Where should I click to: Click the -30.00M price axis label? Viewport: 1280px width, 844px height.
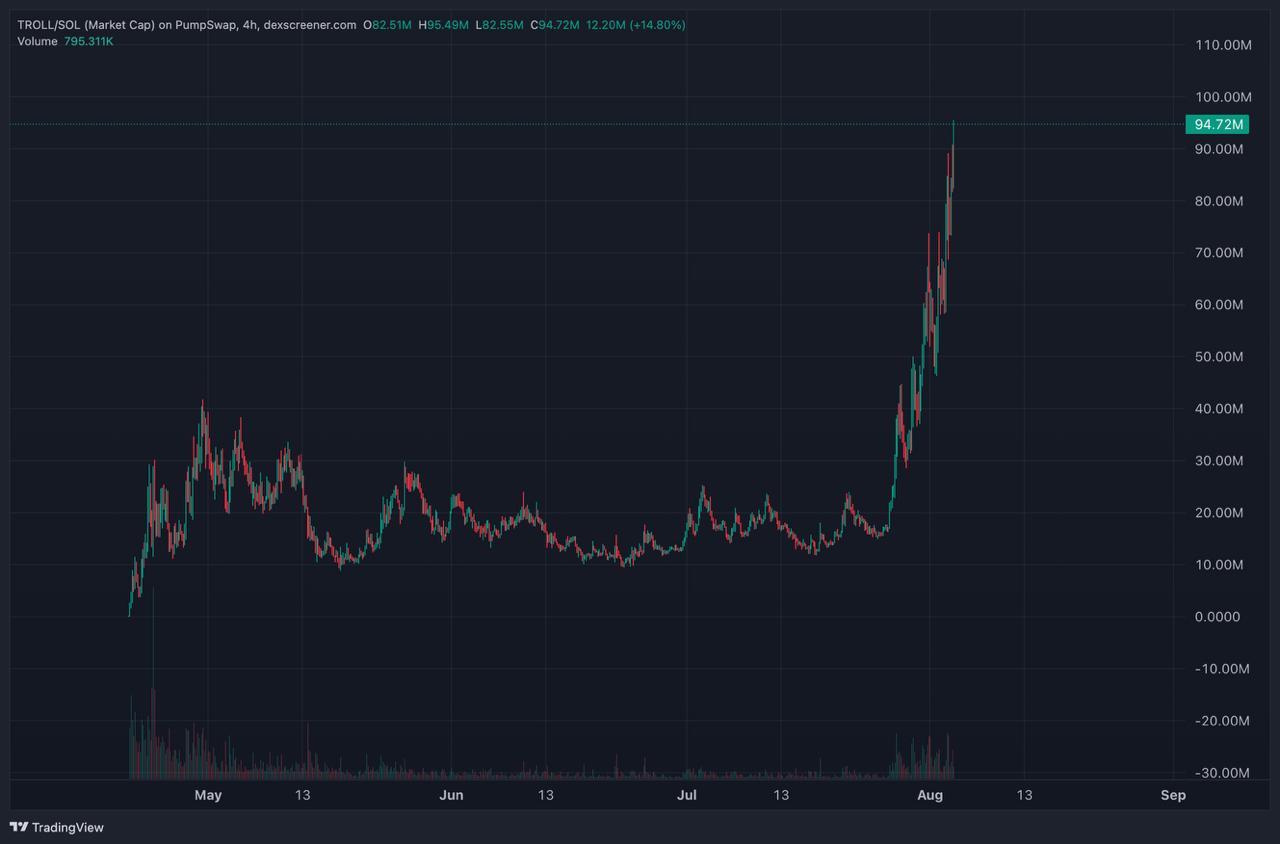(1220, 773)
